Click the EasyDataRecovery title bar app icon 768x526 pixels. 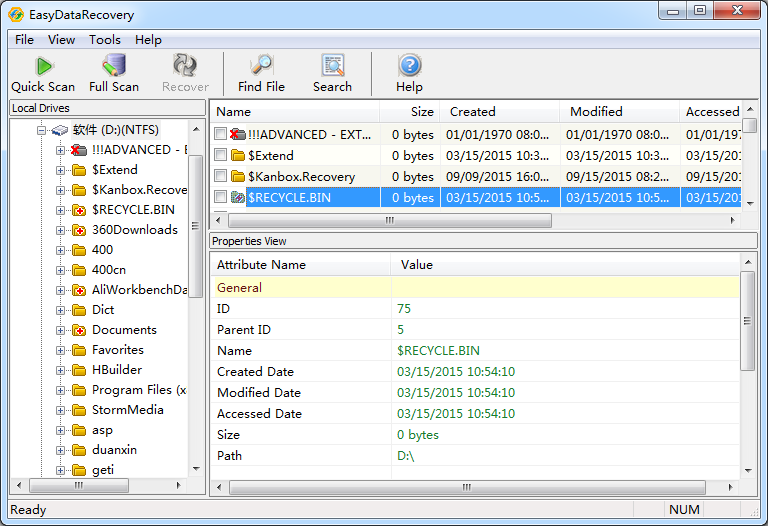(x=16, y=14)
